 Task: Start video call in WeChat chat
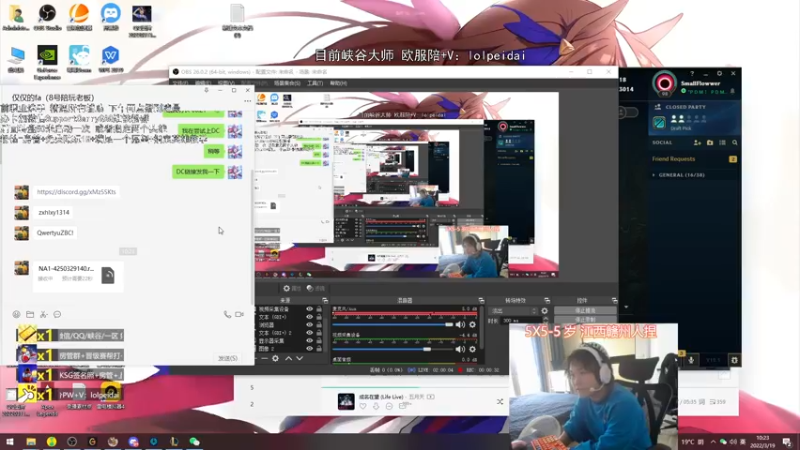(x=239, y=314)
